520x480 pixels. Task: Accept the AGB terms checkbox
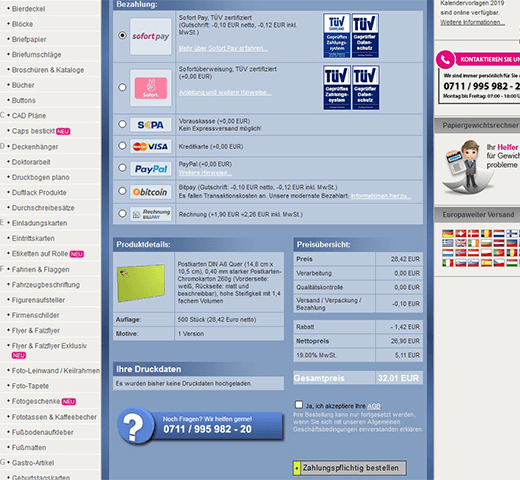(x=299, y=405)
